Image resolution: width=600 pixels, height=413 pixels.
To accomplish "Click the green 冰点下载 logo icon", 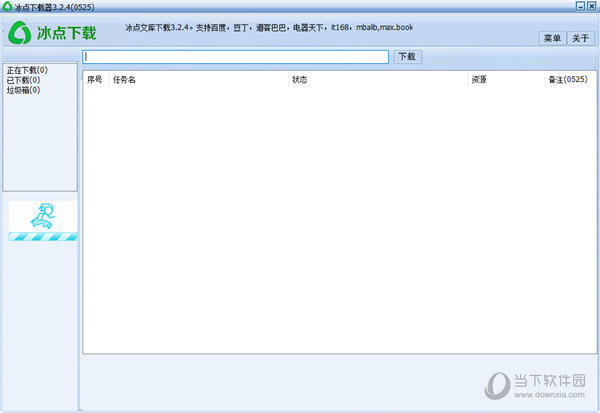I will [20, 31].
